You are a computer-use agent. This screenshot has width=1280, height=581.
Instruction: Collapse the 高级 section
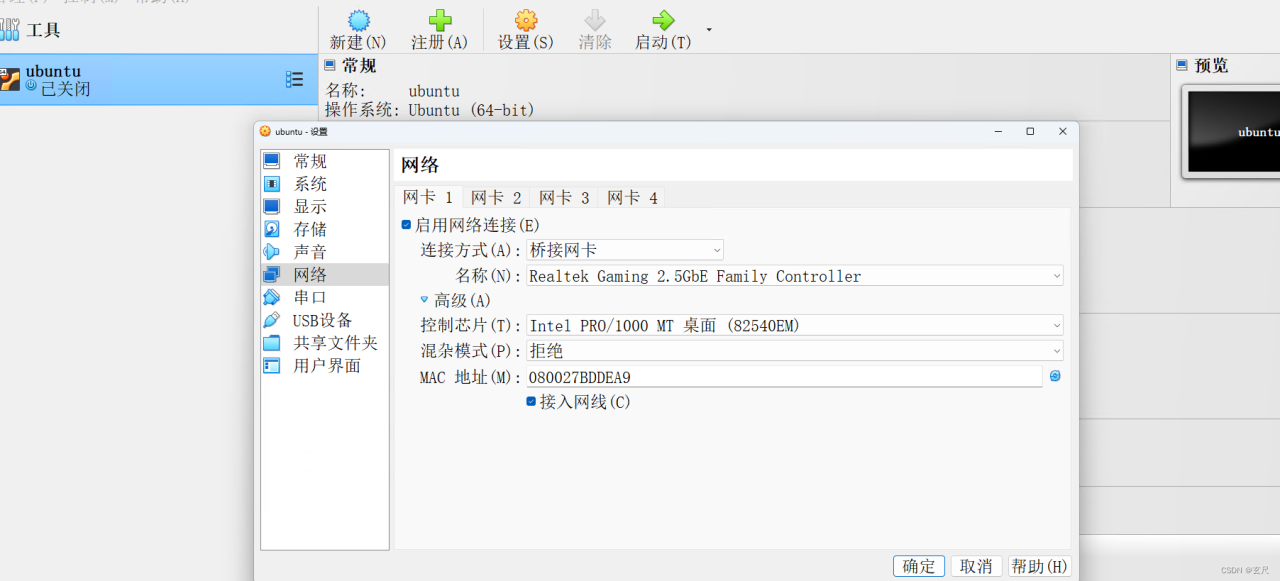[x=424, y=299]
